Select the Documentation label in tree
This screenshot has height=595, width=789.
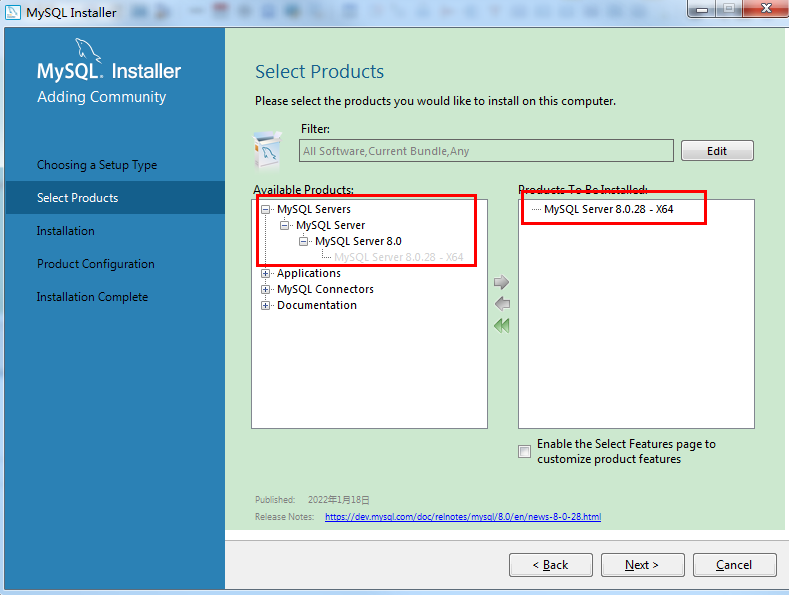point(317,306)
